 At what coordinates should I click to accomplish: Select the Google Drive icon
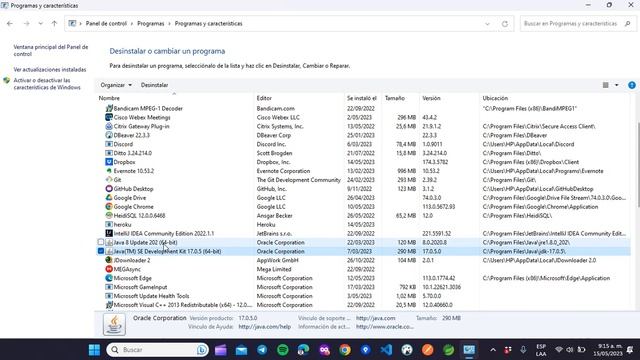point(109,198)
